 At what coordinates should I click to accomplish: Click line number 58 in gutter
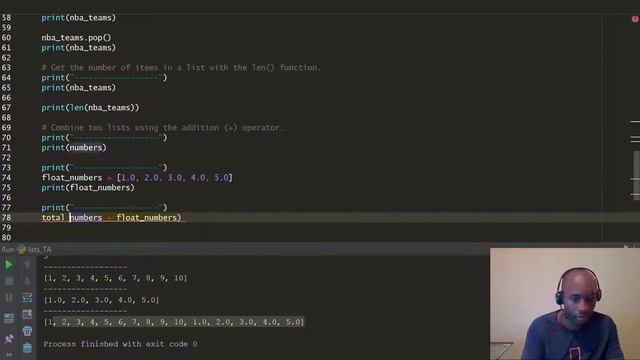[6, 18]
